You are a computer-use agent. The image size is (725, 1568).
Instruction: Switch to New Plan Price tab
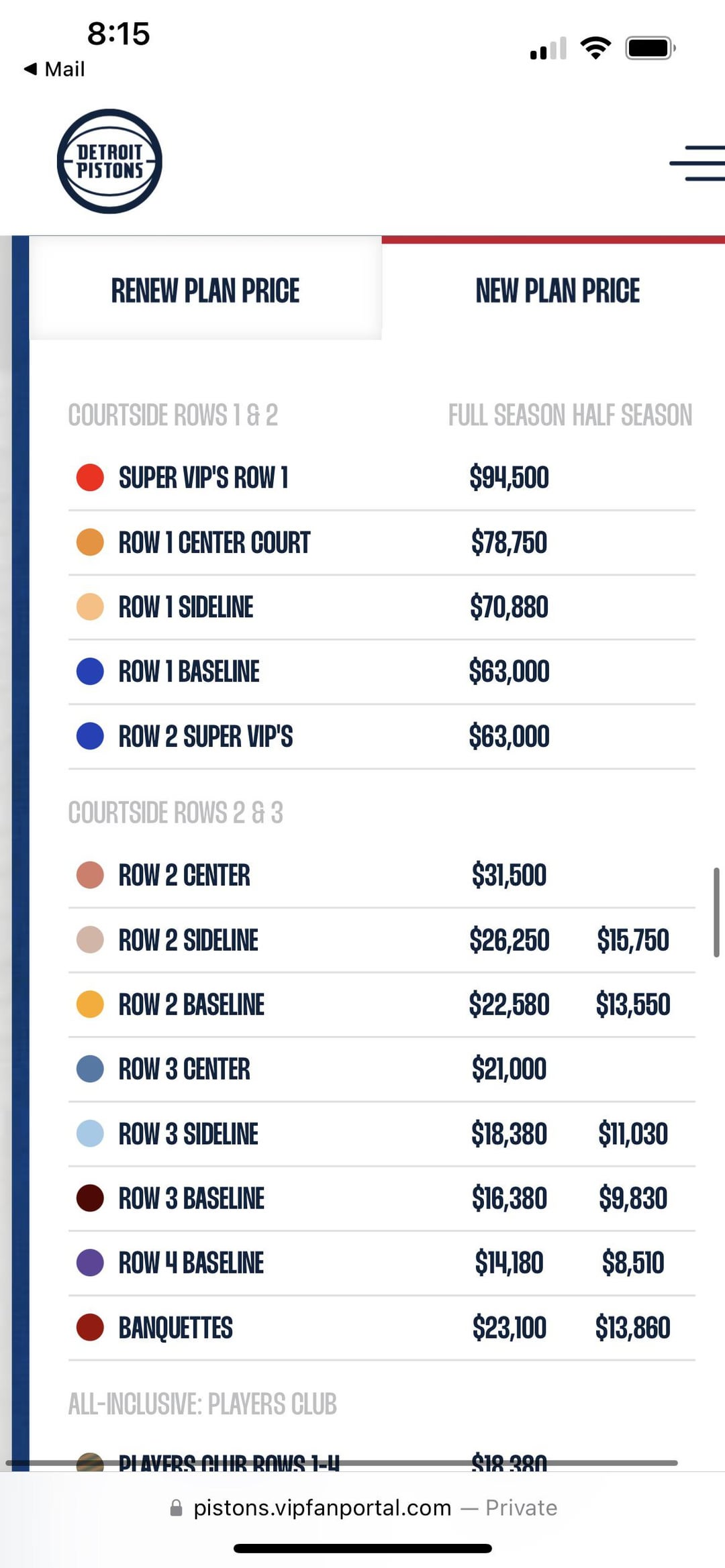557,291
